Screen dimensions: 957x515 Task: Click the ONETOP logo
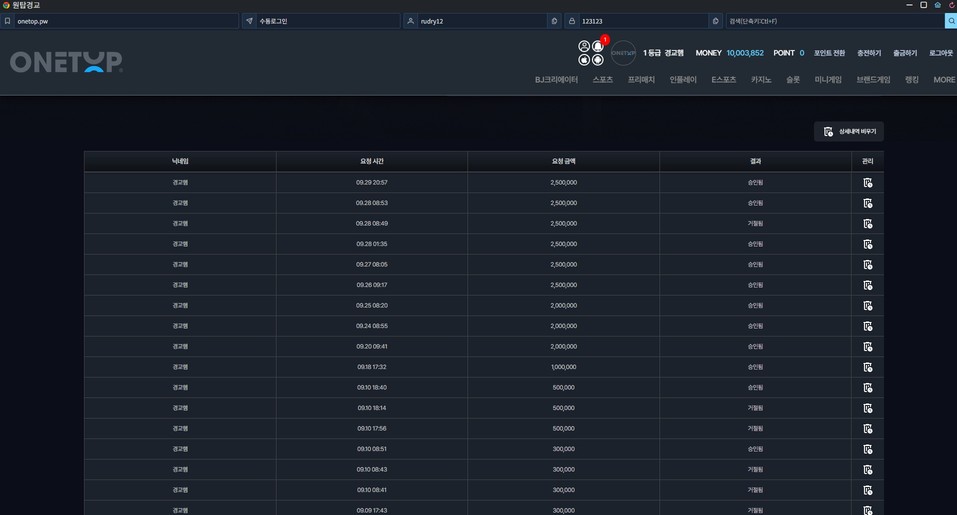[x=66, y=62]
